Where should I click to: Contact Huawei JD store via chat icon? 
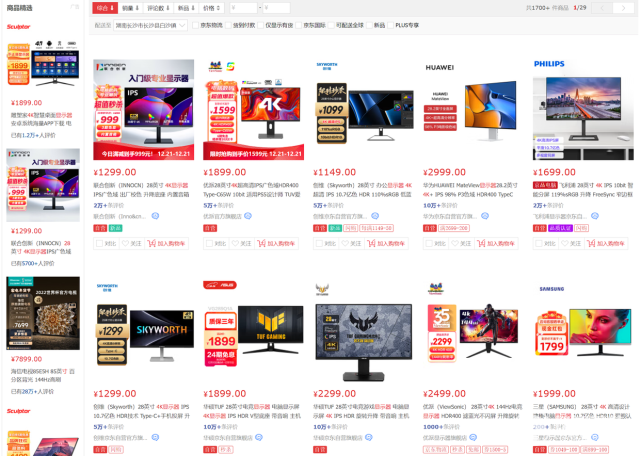(x=485, y=216)
